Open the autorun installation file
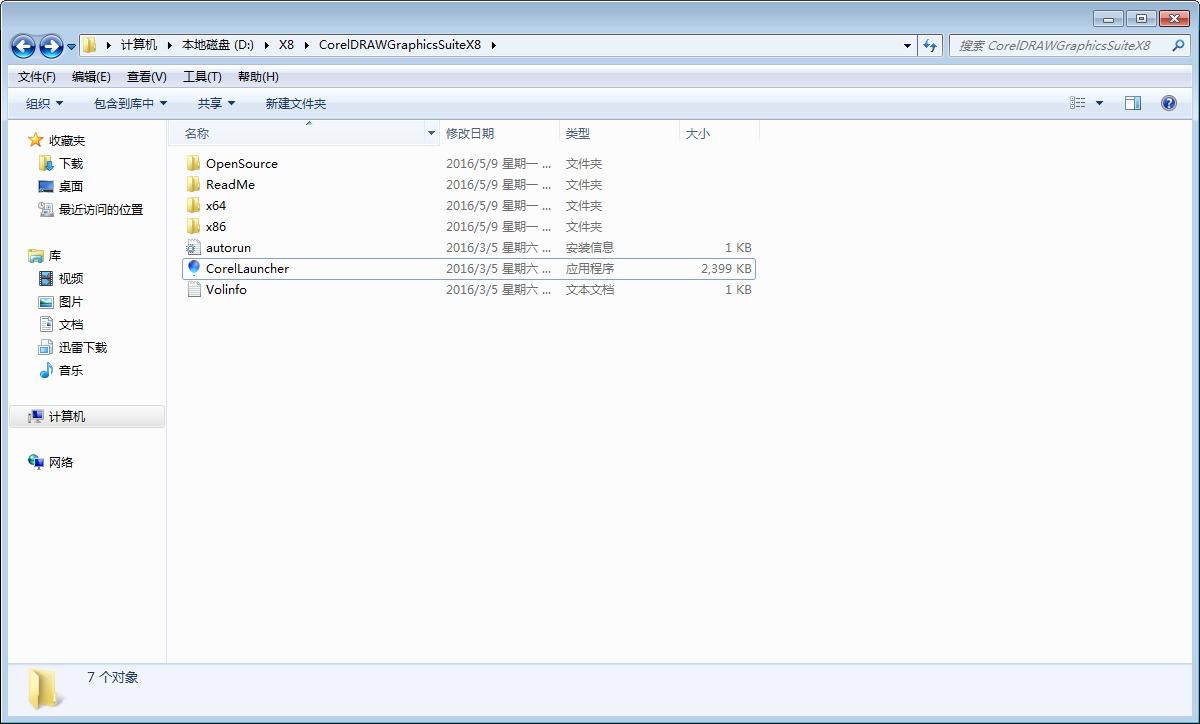The width and height of the screenshot is (1200, 724). [x=229, y=247]
